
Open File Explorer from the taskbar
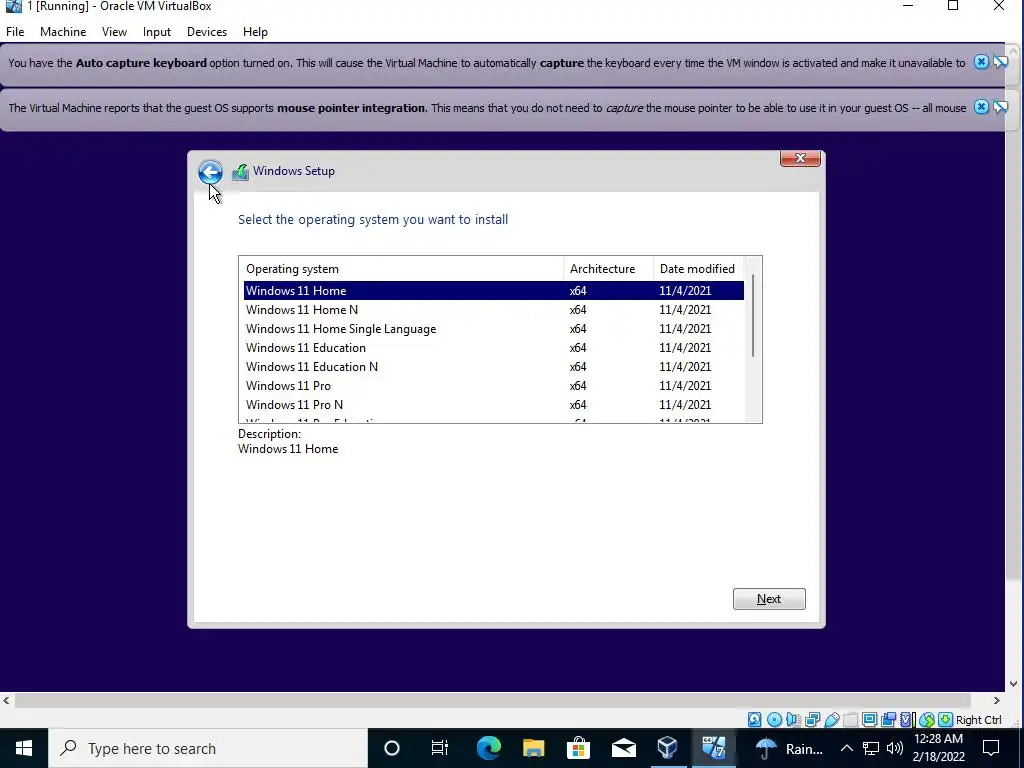pyautogui.click(x=534, y=748)
